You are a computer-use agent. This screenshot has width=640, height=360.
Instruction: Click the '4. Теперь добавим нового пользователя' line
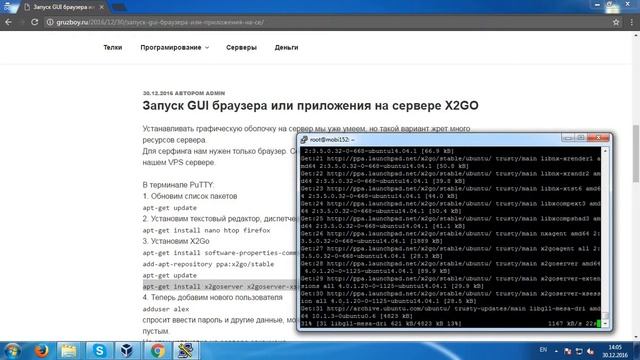212,297
